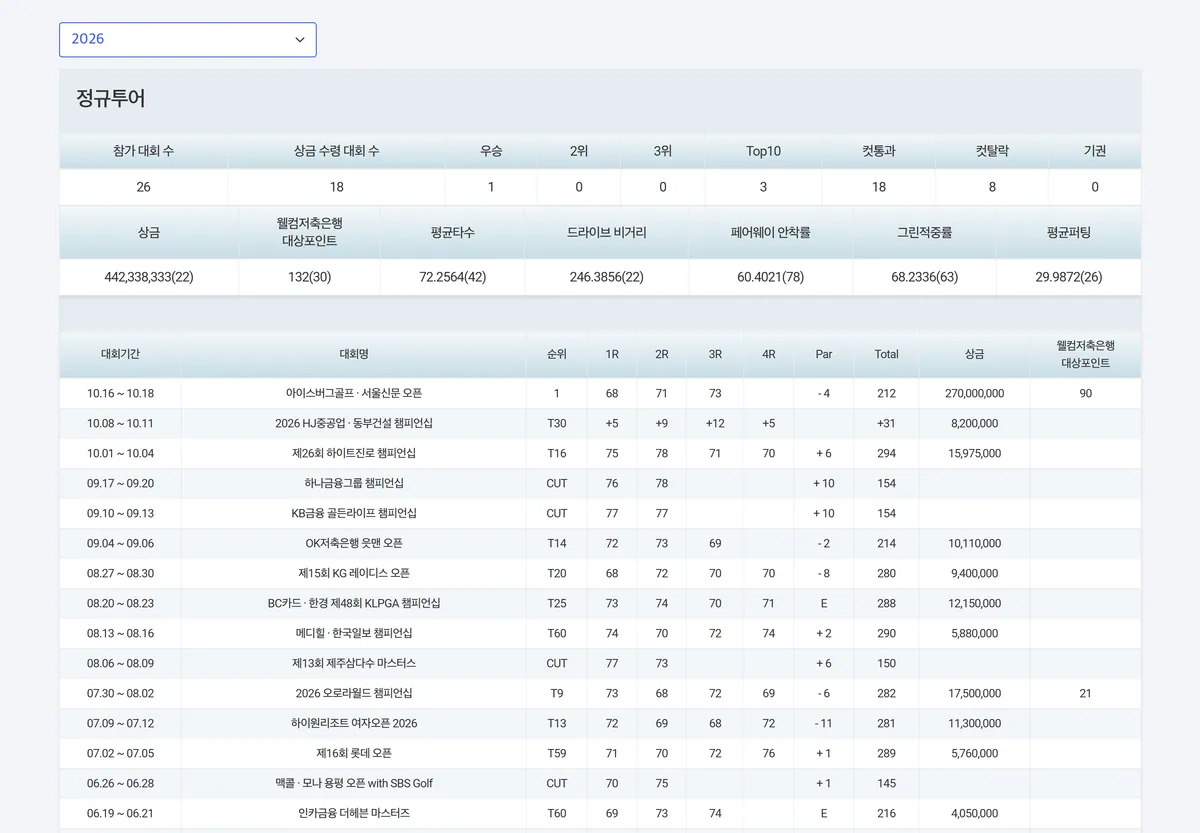Click the 90 대상포인트 value
This screenshot has height=833, width=1200.
pos(1086,394)
